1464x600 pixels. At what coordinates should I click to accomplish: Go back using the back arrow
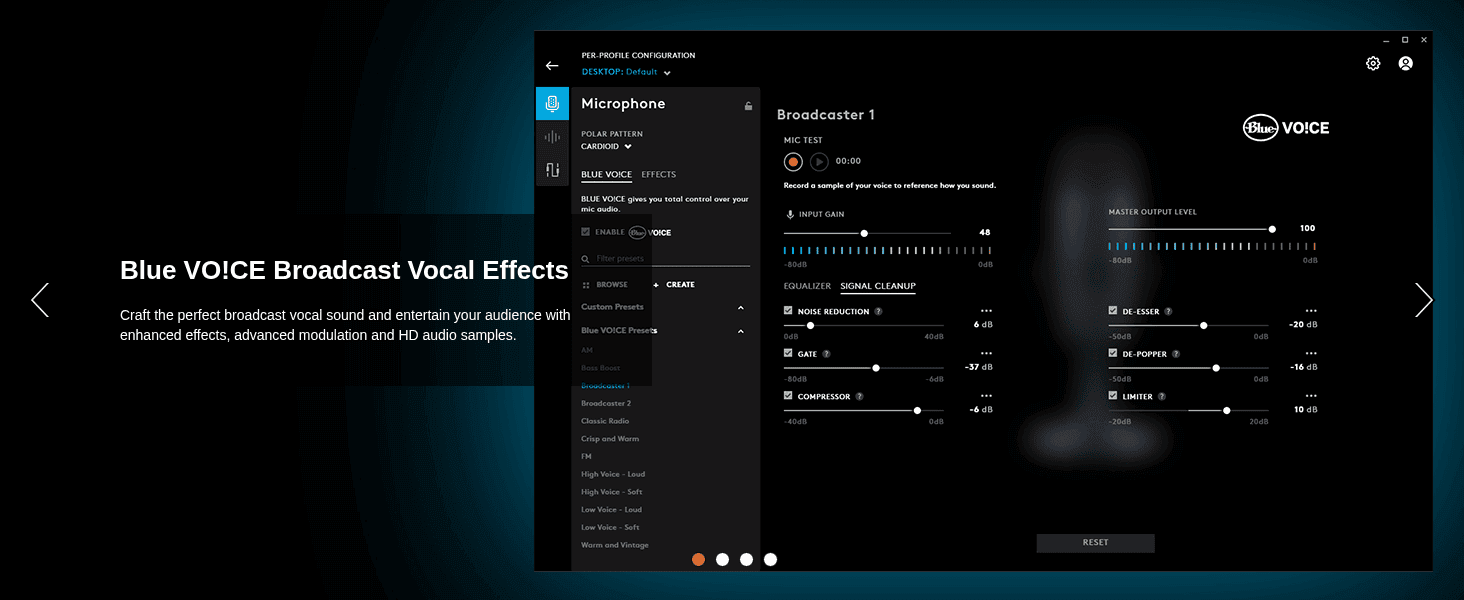tap(552, 66)
